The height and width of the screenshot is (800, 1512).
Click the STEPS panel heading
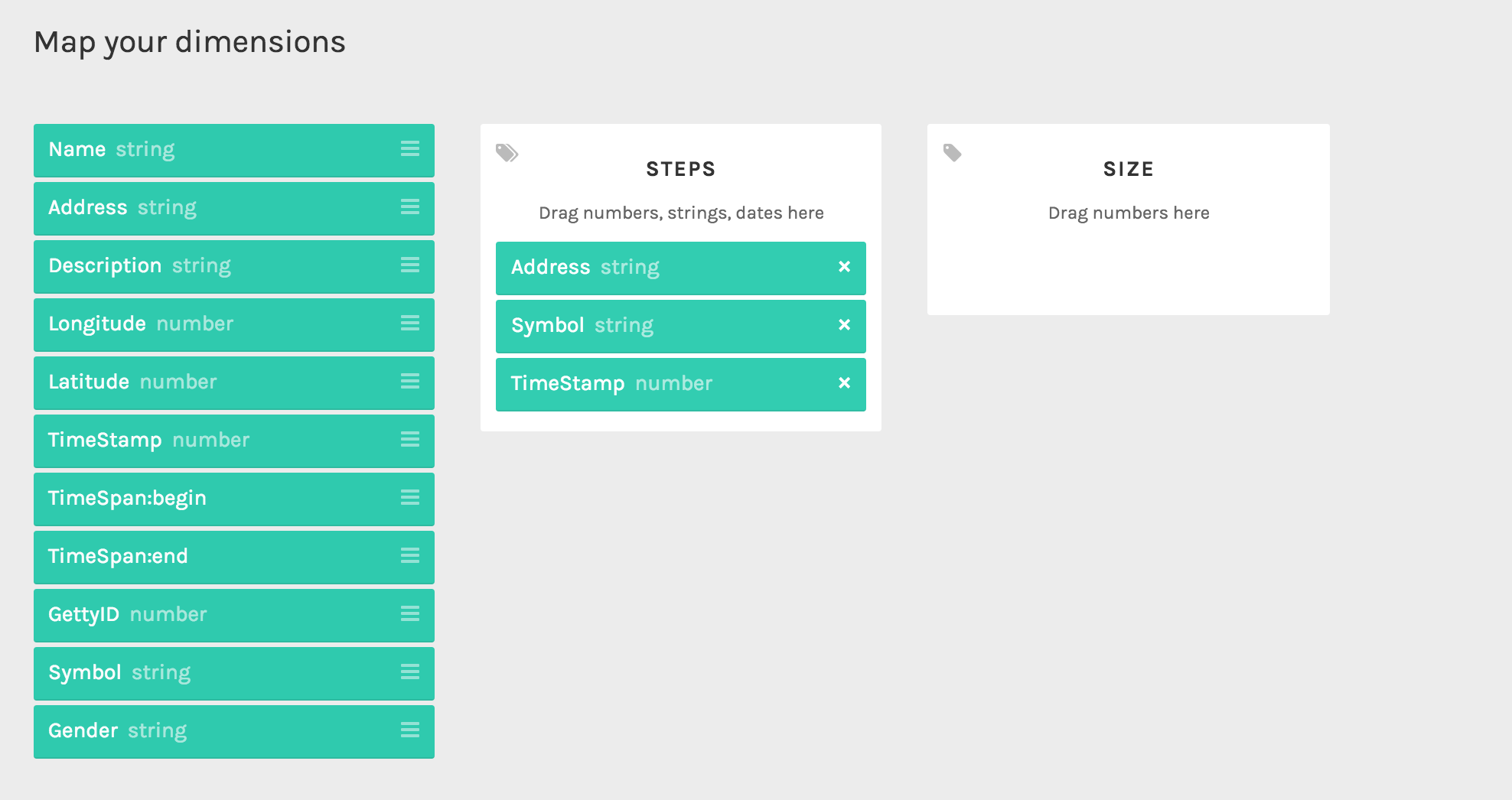681,169
